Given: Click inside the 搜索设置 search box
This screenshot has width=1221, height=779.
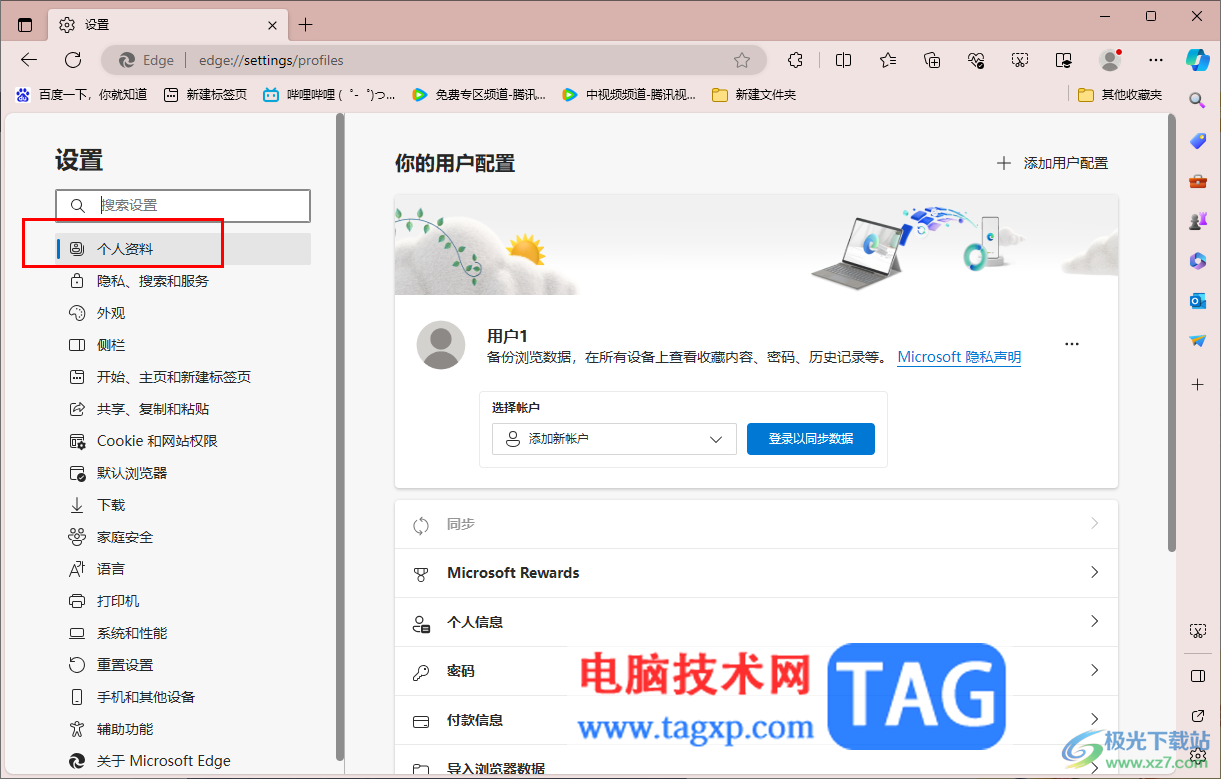Looking at the screenshot, I should tap(183, 205).
